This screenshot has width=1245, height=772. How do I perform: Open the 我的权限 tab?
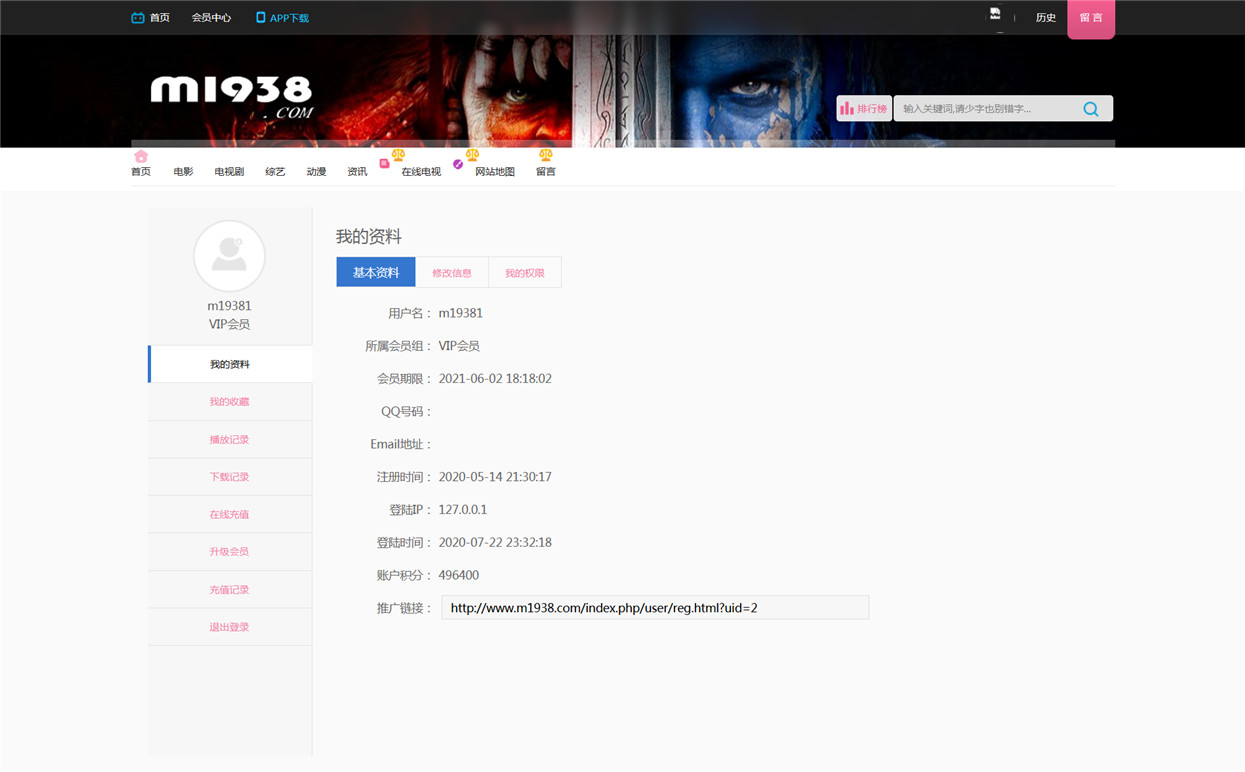coord(525,273)
